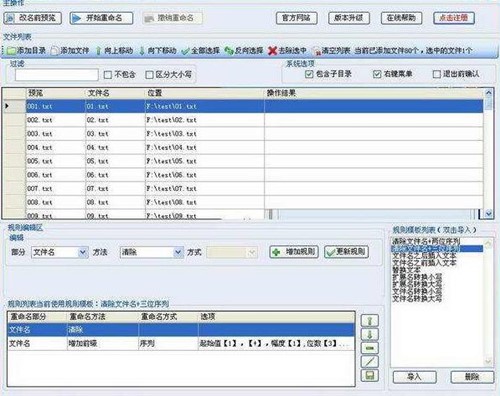Click the 预览 column header
Screen dimensions: 500x396
pyautogui.click(x=56, y=93)
